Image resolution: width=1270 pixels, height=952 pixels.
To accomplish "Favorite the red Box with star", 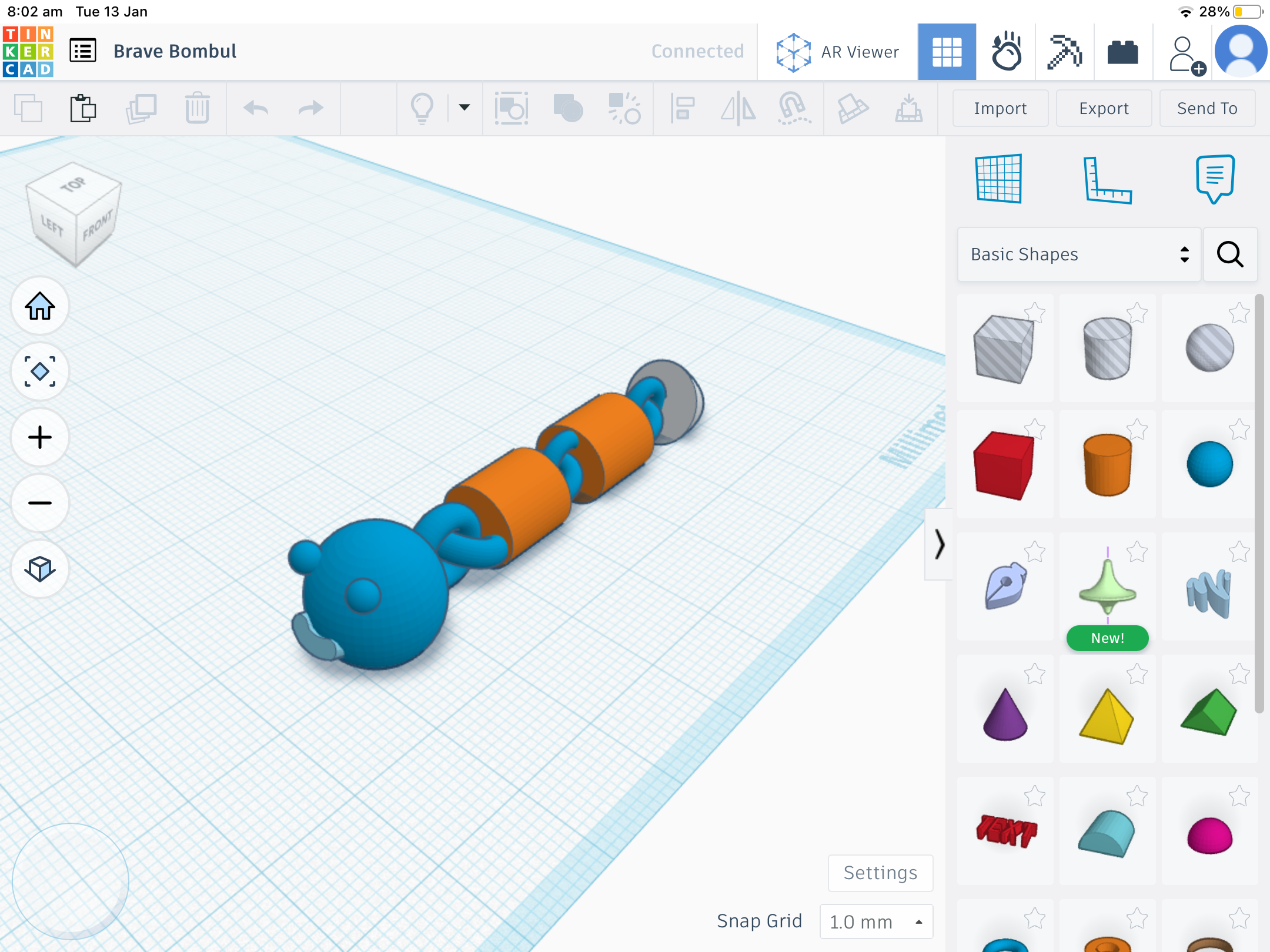I will pyautogui.click(x=1034, y=430).
